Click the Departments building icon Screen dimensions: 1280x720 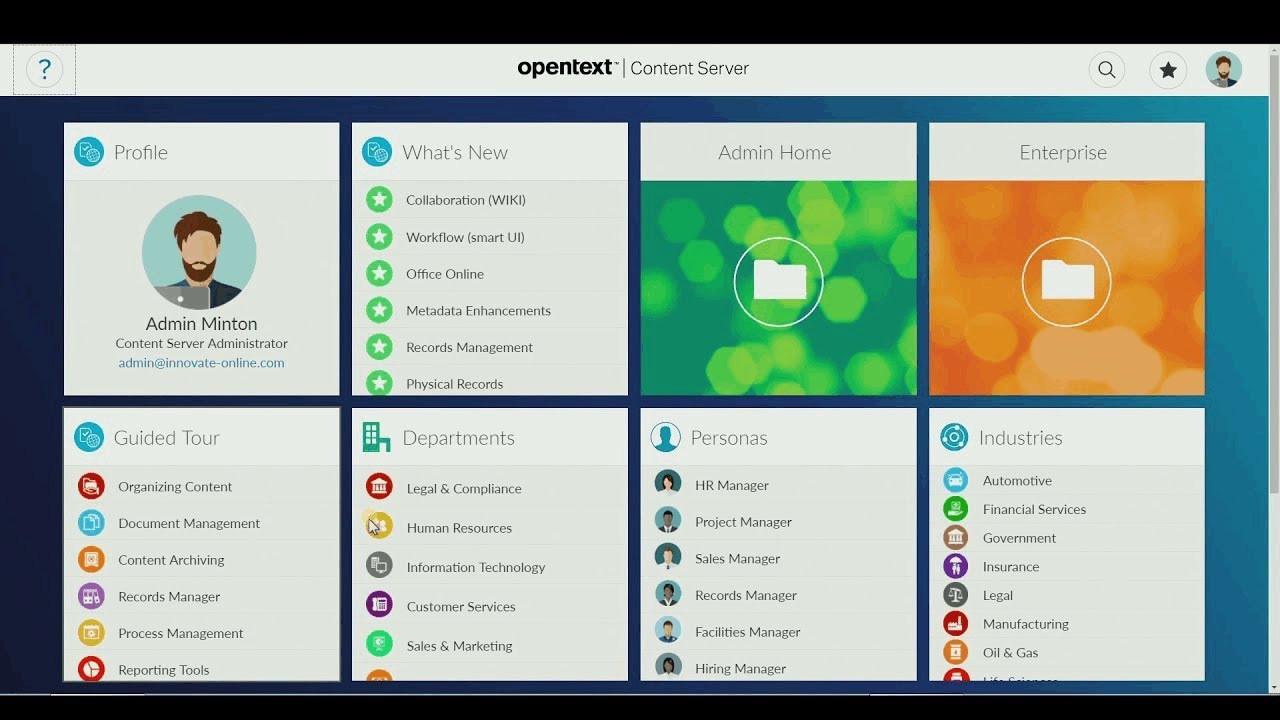376,437
